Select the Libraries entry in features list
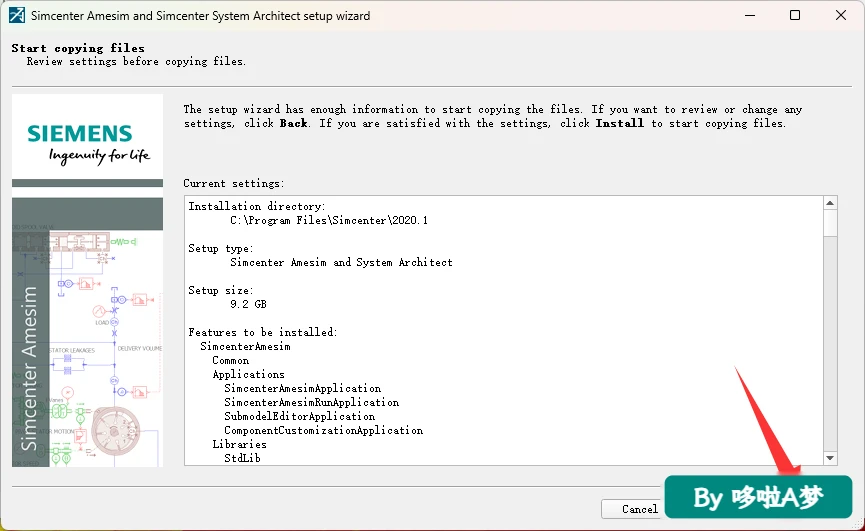This screenshot has height=531, width=865. pyautogui.click(x=239, y=444)
